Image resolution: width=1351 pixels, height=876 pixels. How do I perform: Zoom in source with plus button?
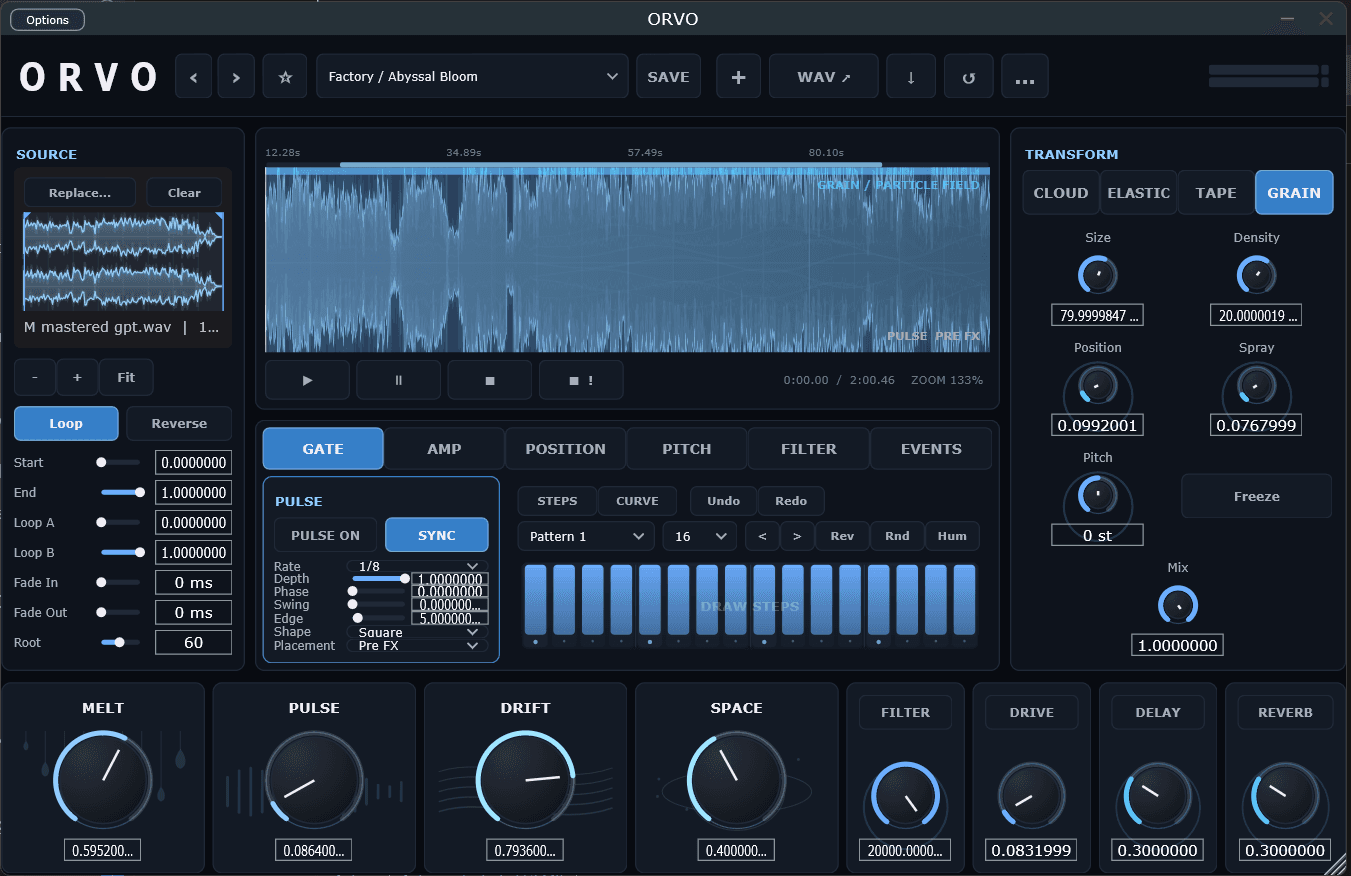tap(77, 378)
